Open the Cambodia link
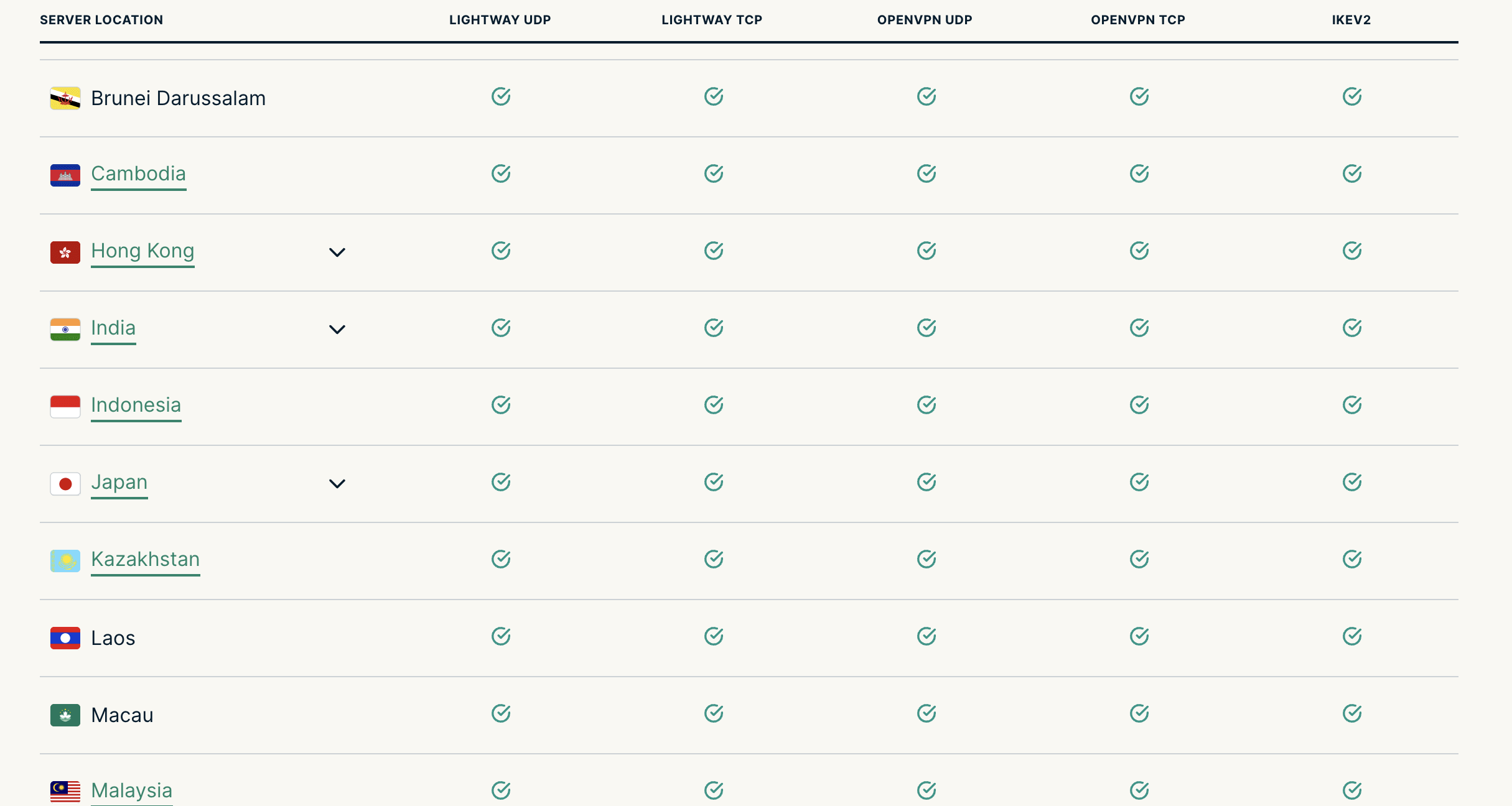The height and width of the screenshot is (806, 1512). pos(139,174)
